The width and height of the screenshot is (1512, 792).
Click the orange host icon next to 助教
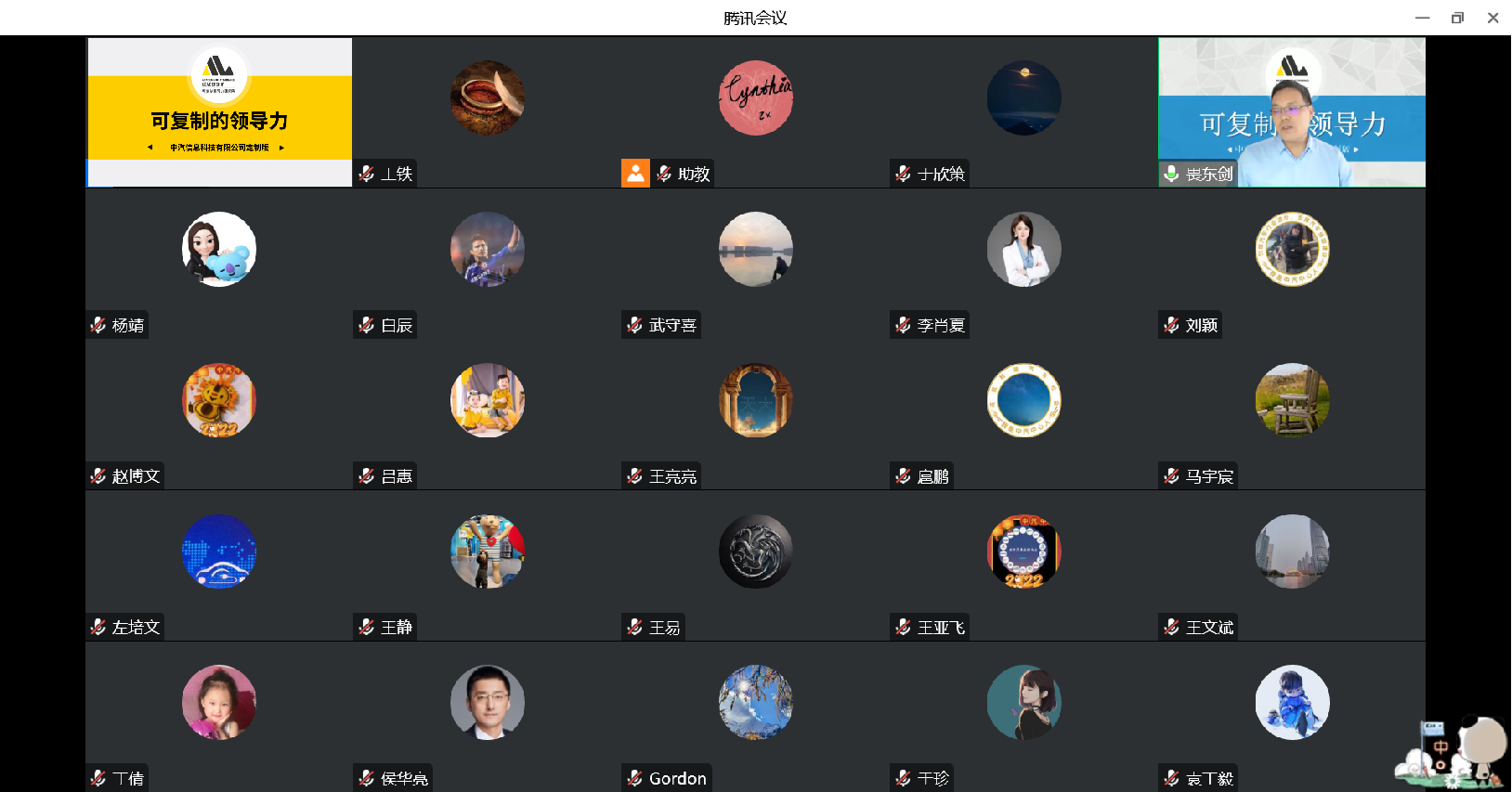635,174
